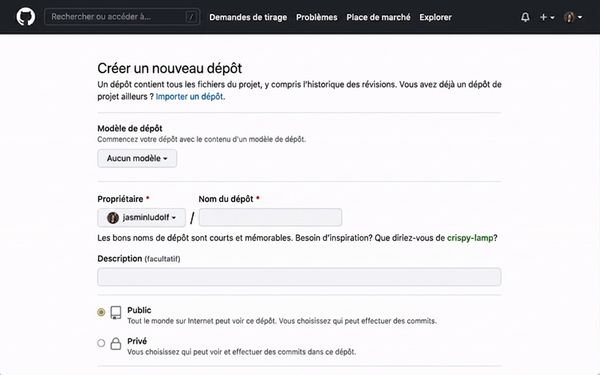Viewport: 600px width, 375px height.
Task: Click slash shortcut icon in search box
Action: tap(191, 17)
